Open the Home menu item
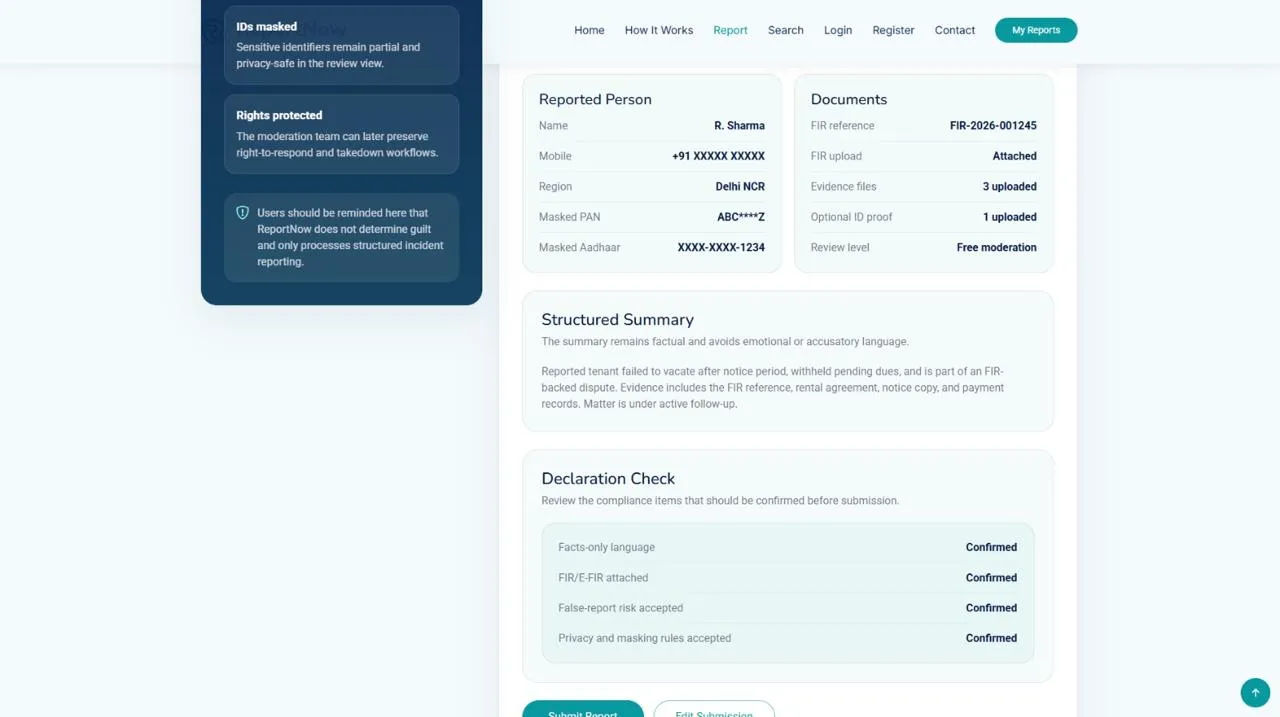Image resolution: width=1280 pixels, height=717 pixels. pos(589,30)
